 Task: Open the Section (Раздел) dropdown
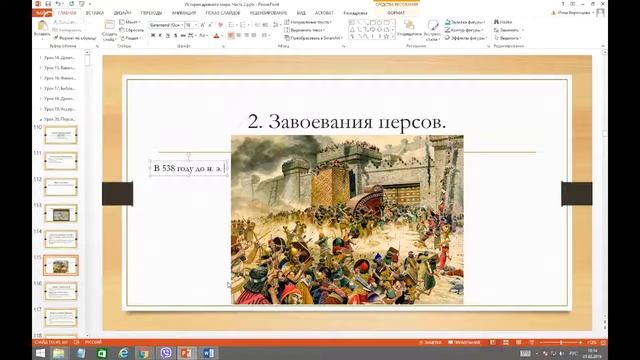point(131,38)
